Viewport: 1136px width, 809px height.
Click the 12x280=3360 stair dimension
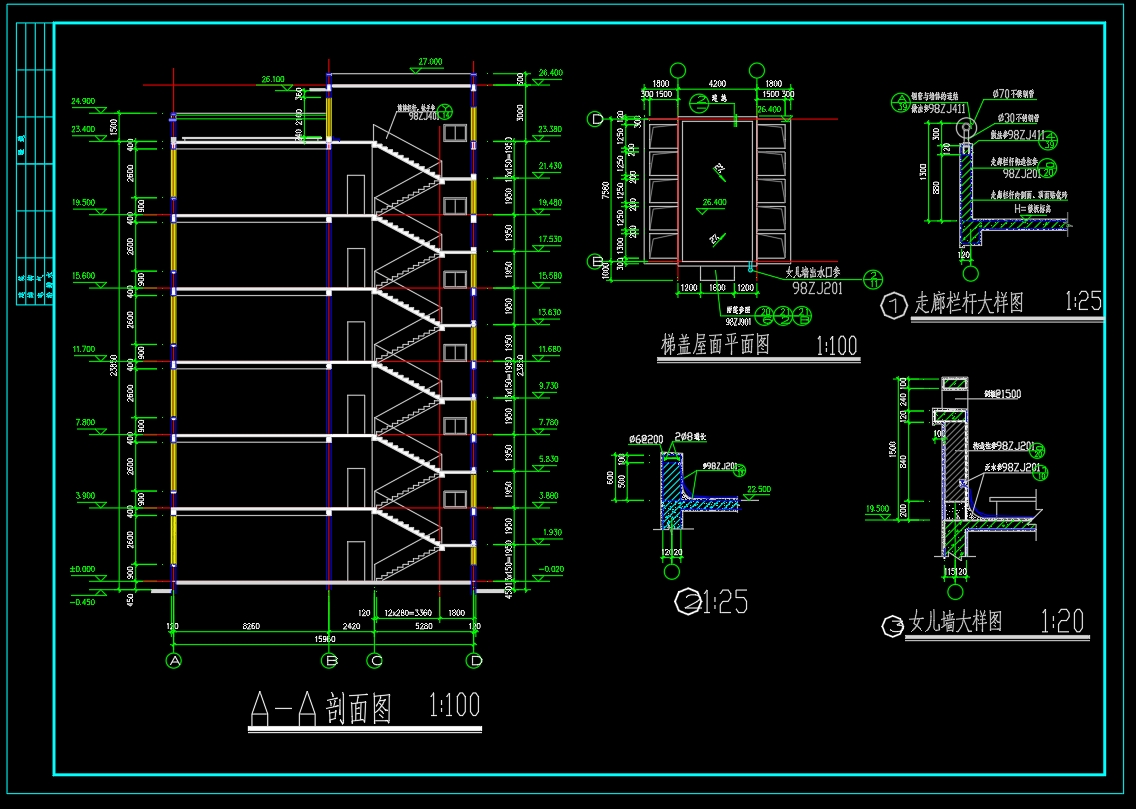pos(408,613)
